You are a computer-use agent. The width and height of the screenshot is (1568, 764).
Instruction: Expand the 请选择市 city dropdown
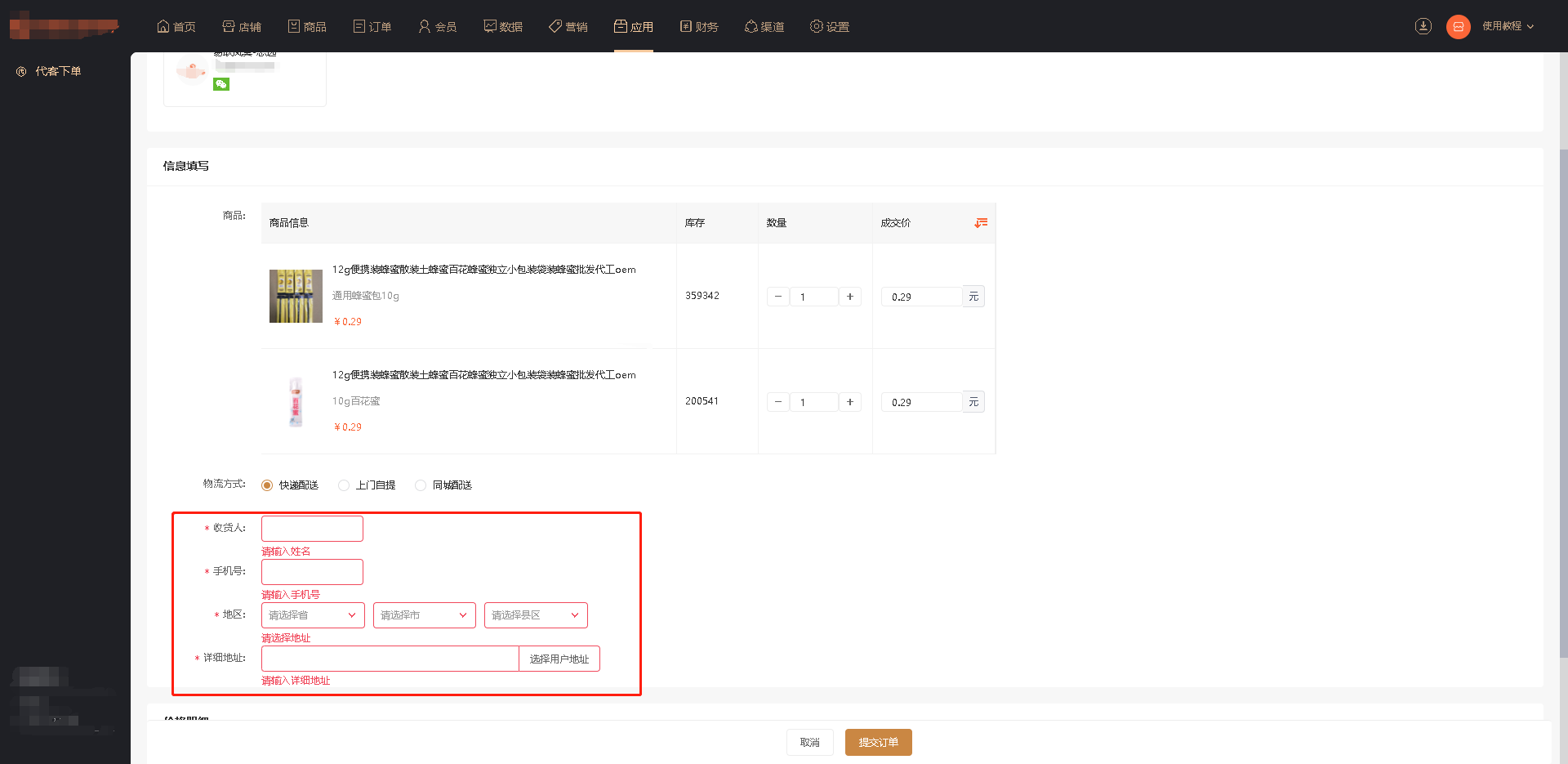pyautogui.click(x=424, y=615)
